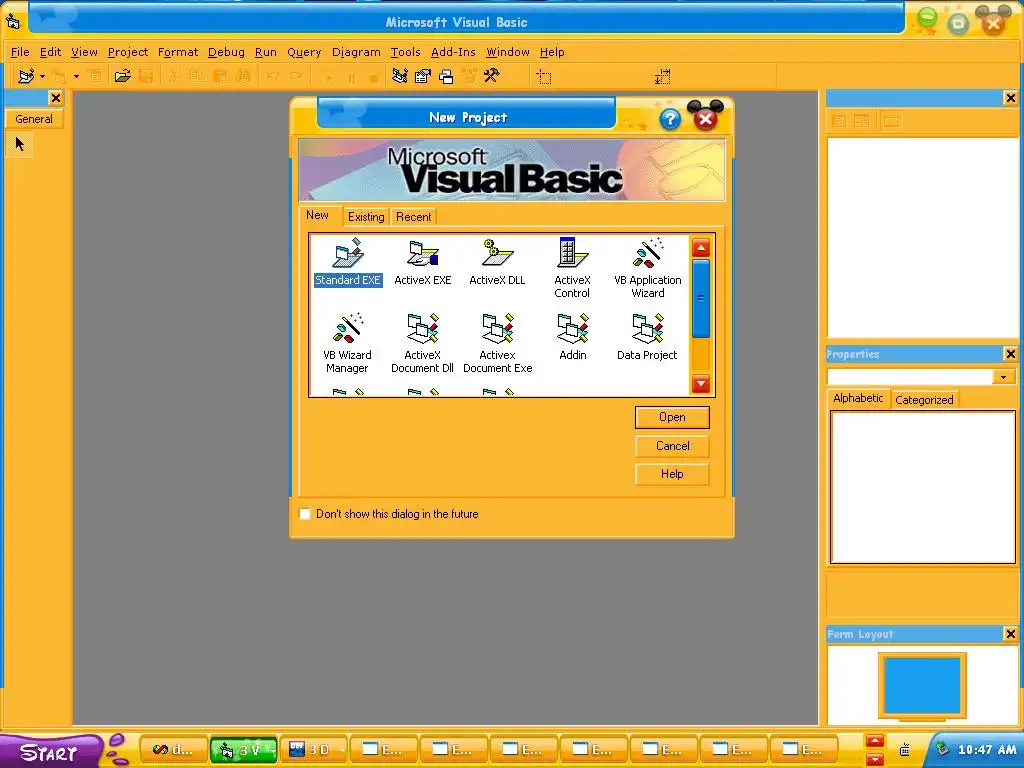Viewport: 1024px width, 768px height.
Task: Click the View Object icon in Project panel
Action: pyautogui.click(x=862, y=121)
